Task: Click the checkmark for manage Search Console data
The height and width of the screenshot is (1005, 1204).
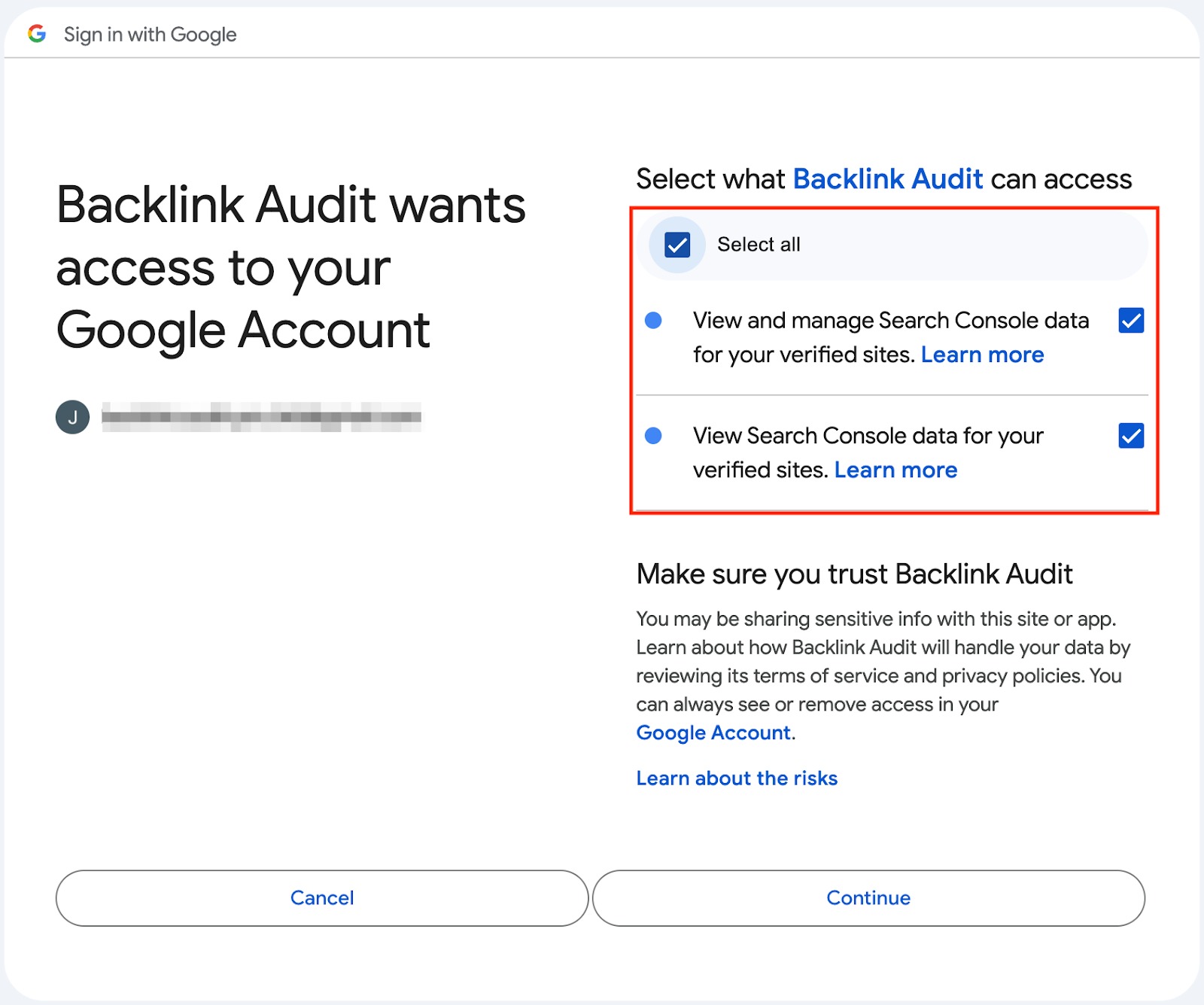Action: (x=1131, y=321)
